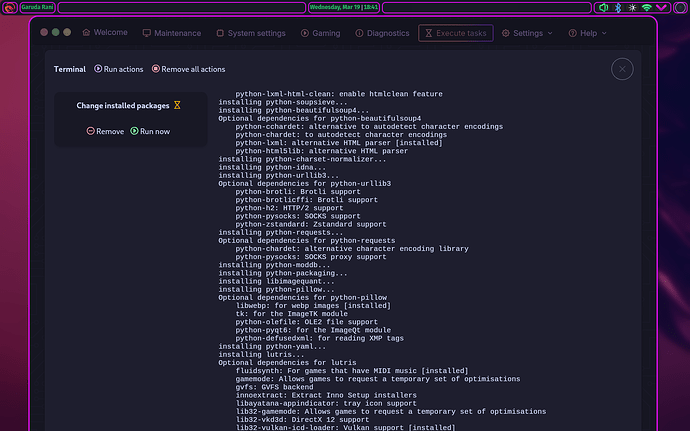Click the volume speaker tray icon
Screen dimensions: 690x431
point(604,7)
